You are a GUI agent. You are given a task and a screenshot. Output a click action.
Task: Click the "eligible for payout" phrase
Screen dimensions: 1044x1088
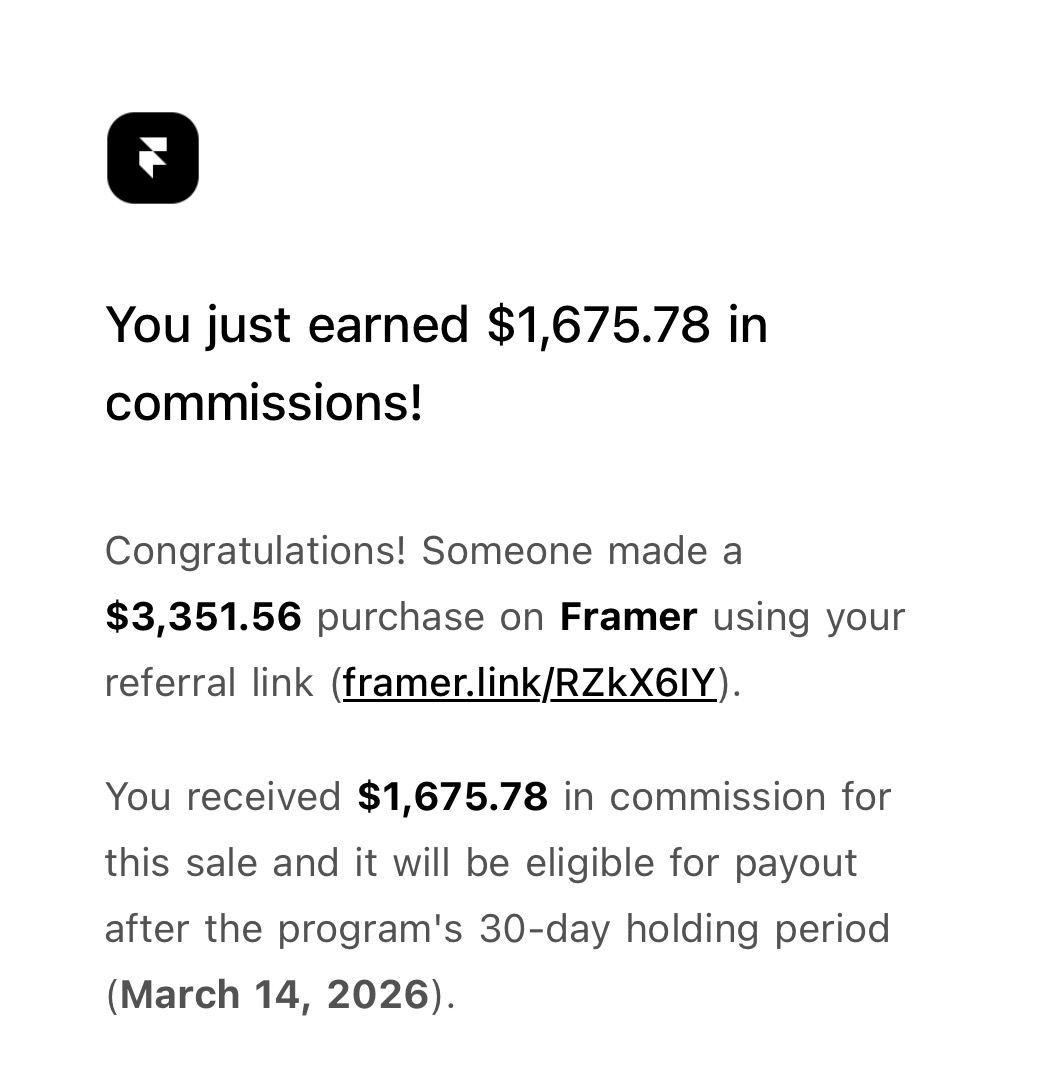pyautogui.click(x=691, y=863)
